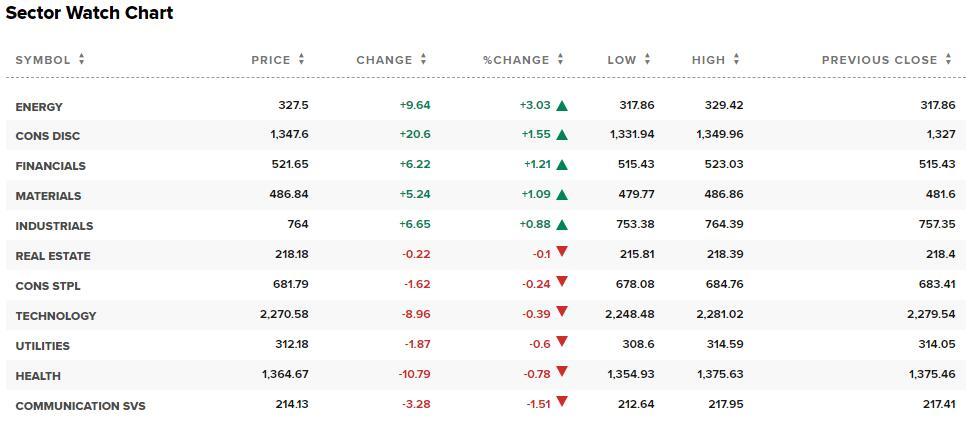Open the COMMUNICATION SVS sector symbol
Image resolution: width=970 pixels, height=427 pixels.
[x=80, y=406]
